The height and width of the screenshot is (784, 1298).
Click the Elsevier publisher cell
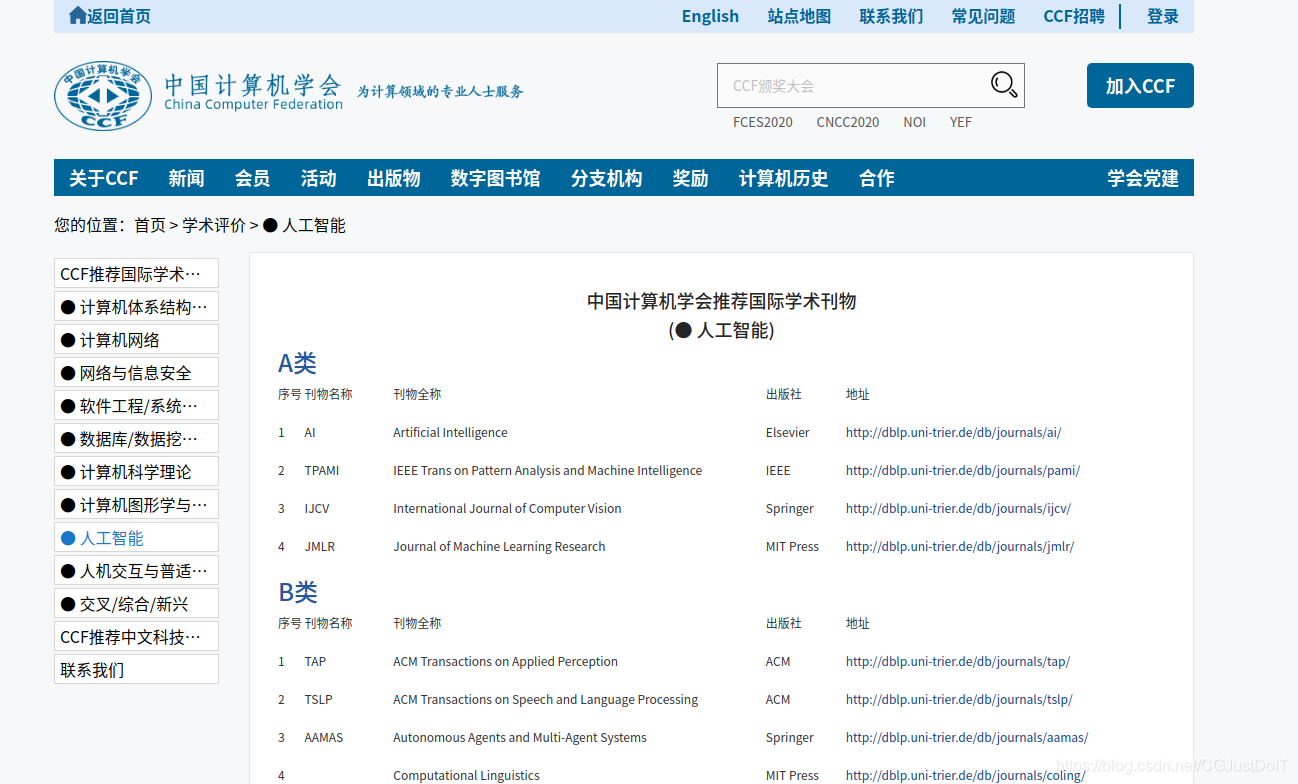[x=788, y=433]
